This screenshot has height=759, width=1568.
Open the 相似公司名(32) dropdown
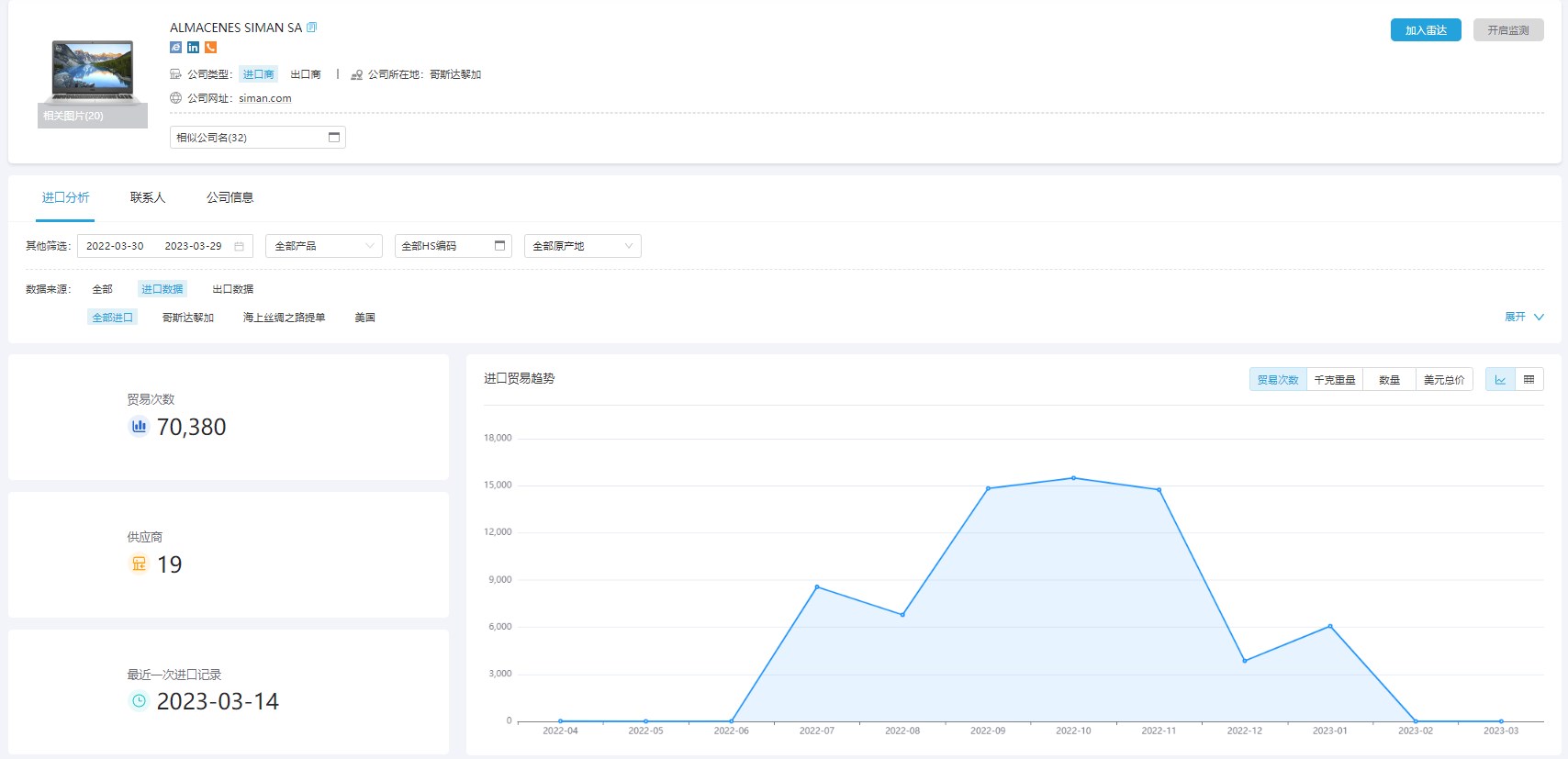coord(258,138)
